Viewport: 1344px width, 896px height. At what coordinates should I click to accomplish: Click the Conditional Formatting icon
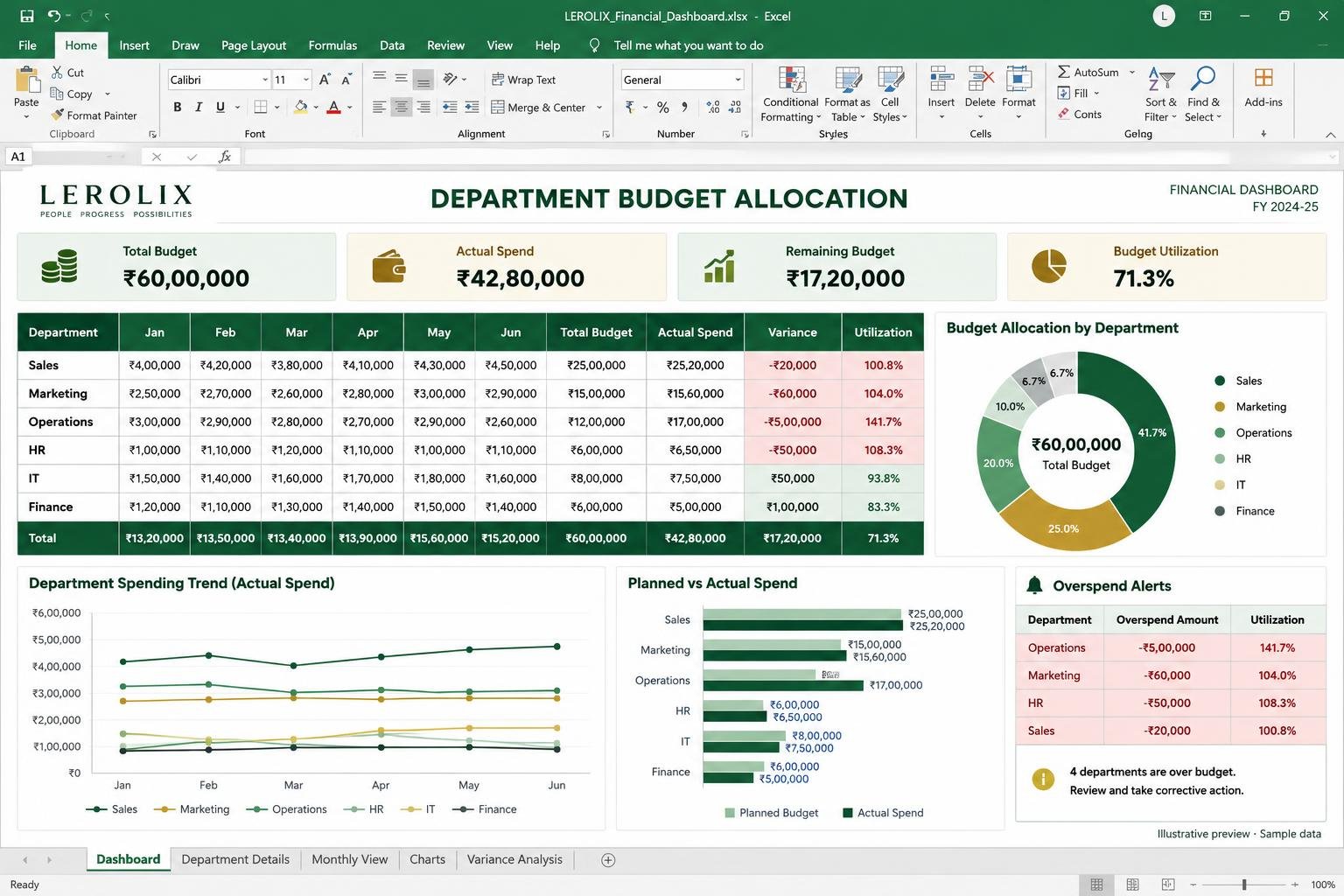coord(792,79)
